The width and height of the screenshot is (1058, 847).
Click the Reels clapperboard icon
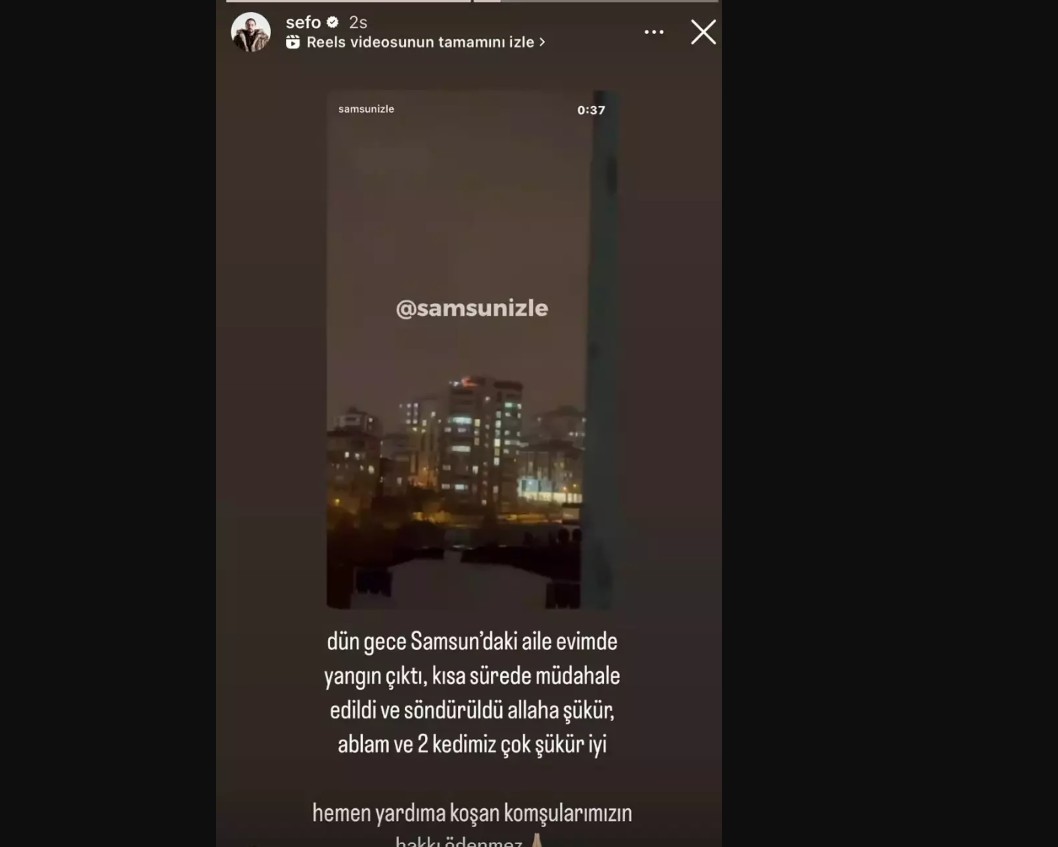tap(293, 43)
